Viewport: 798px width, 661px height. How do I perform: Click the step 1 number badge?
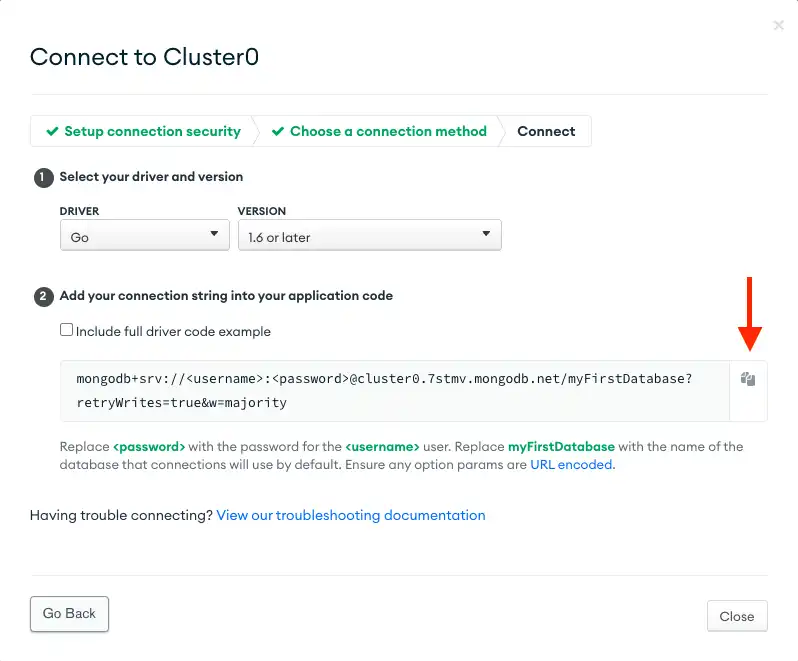43,177
